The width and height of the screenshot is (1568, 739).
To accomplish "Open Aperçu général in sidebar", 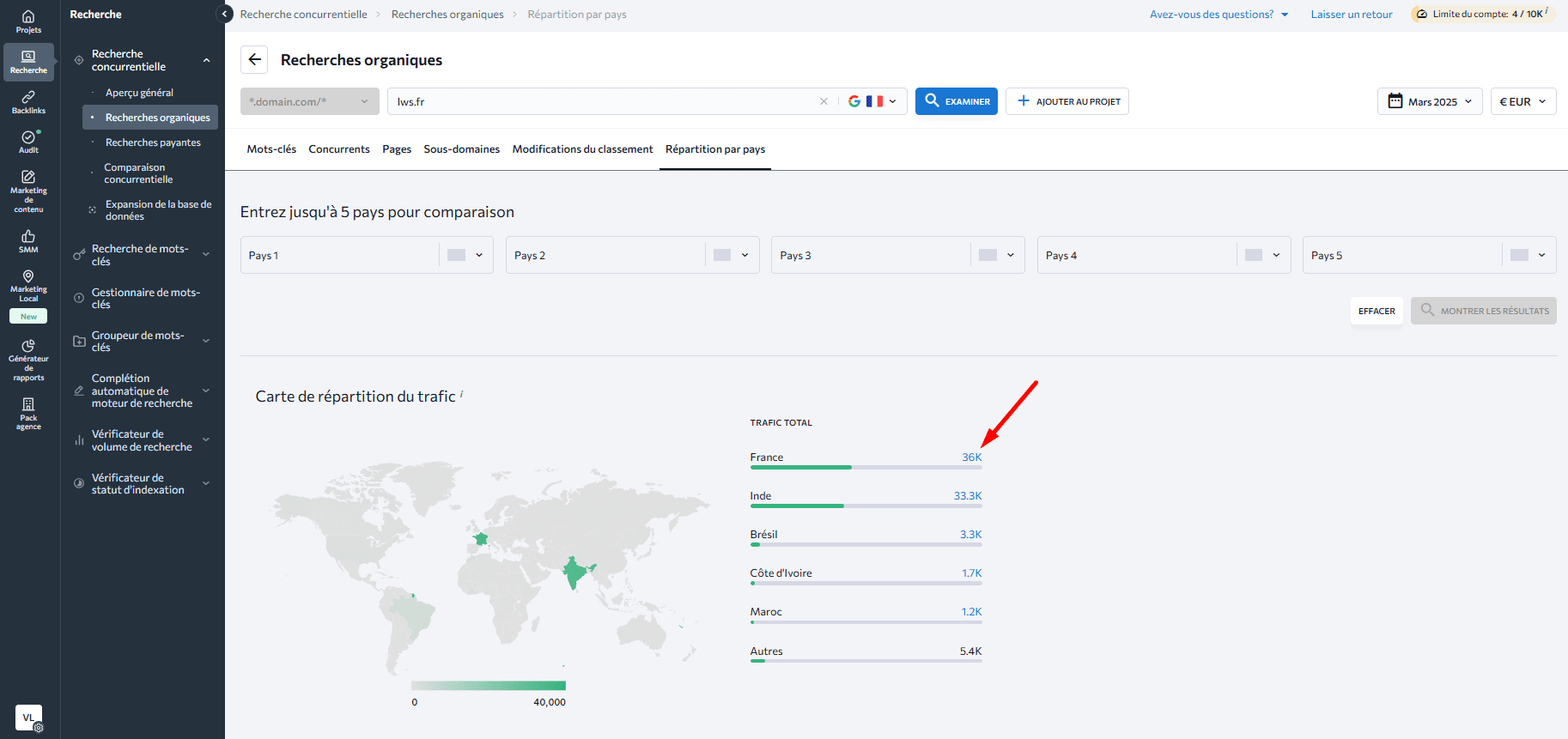I will (x=139, y=93).
